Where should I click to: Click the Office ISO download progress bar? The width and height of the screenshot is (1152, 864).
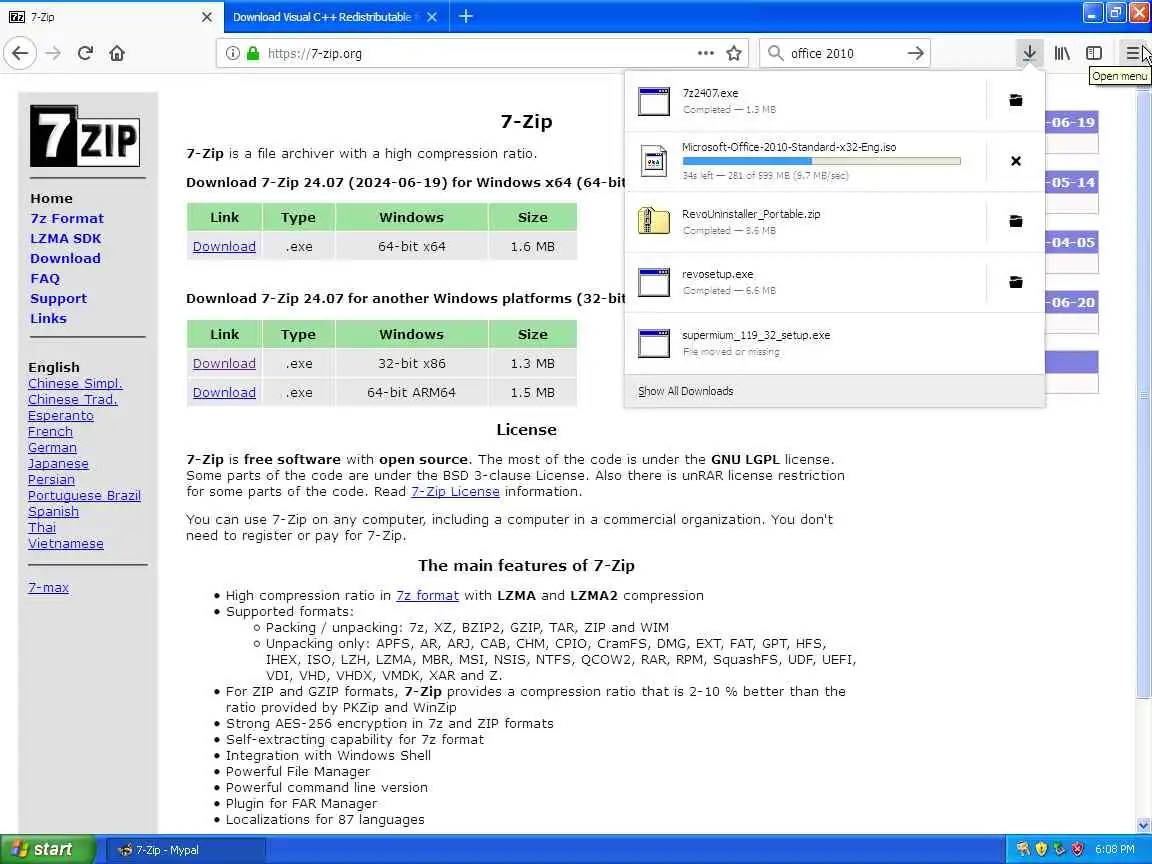(x=821, y=161)
